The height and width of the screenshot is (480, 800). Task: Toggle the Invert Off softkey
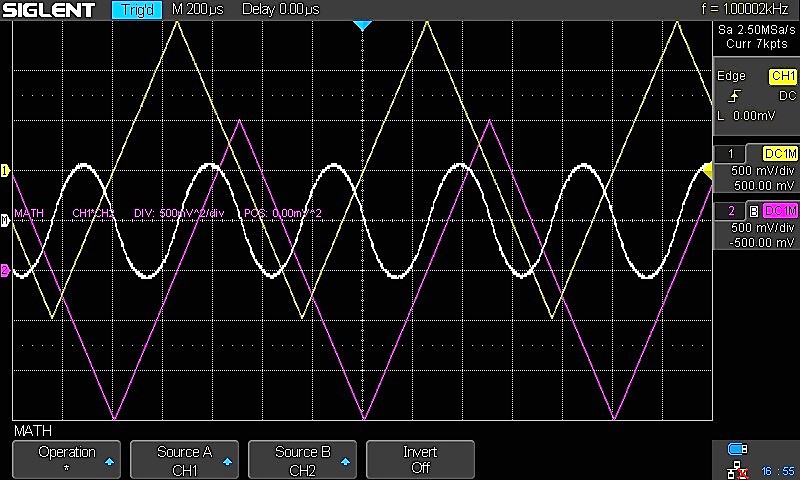pyautogui.click(x=420, y=460)
